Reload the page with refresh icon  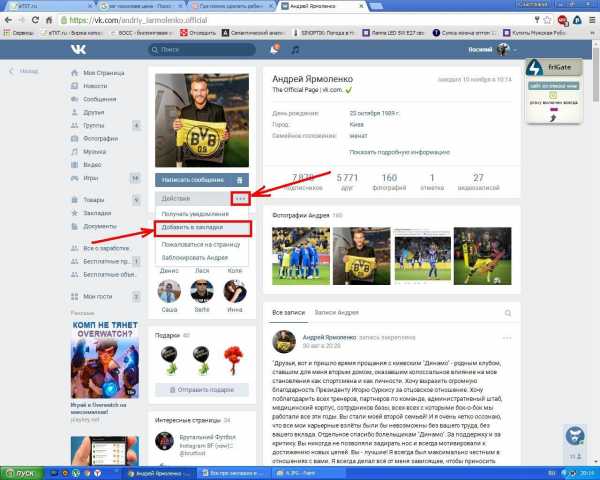point(35,20)
